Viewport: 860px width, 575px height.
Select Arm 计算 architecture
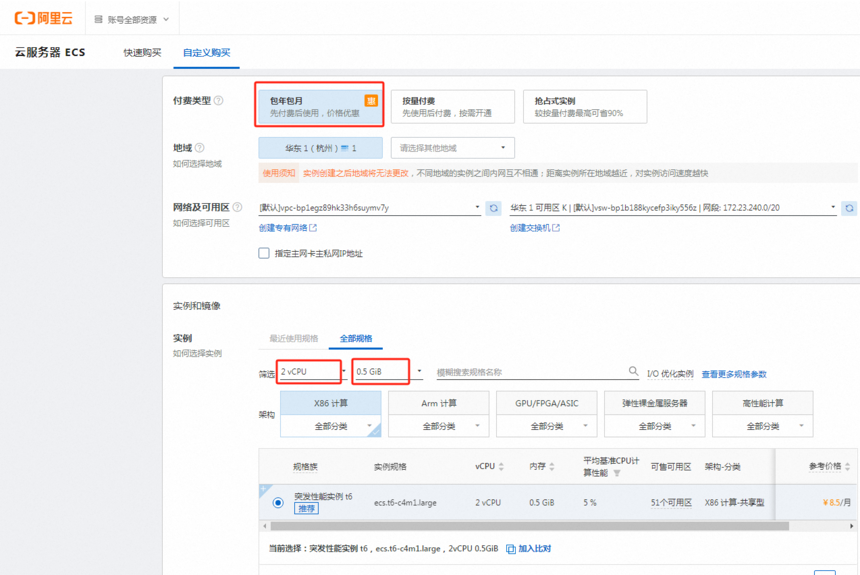point(439,403)
